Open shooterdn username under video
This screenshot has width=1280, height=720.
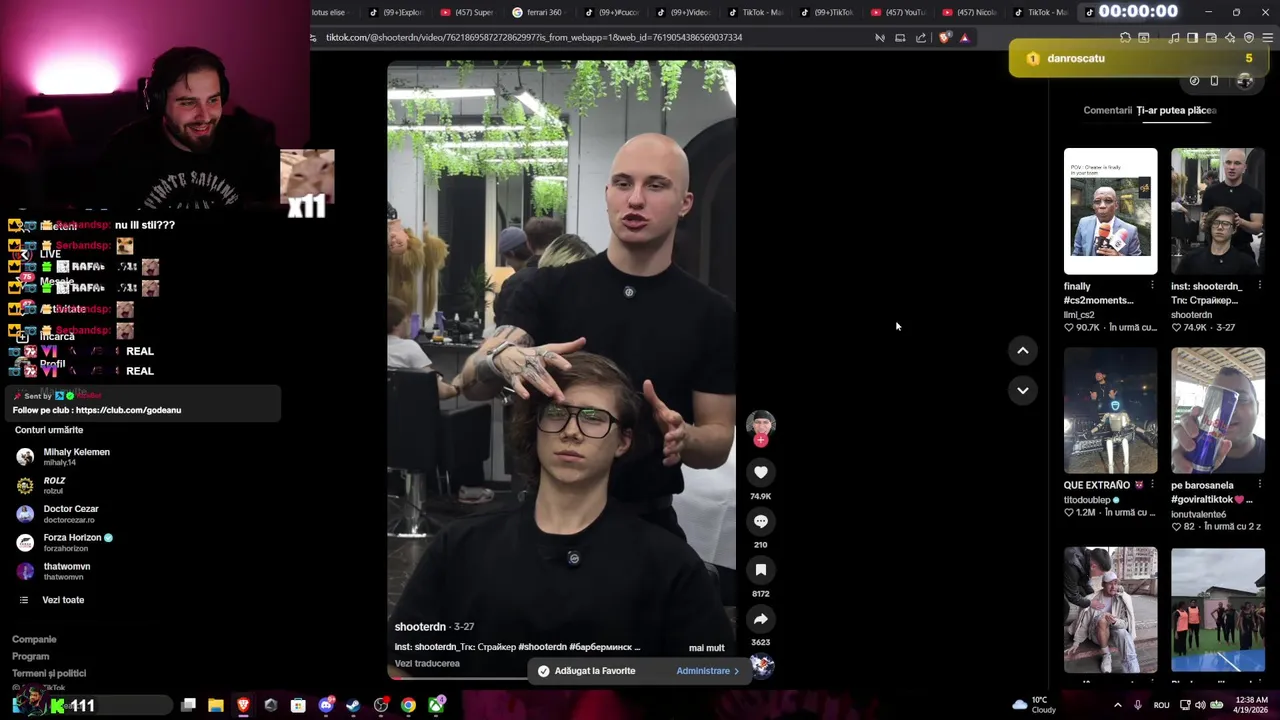coord(420,627)
